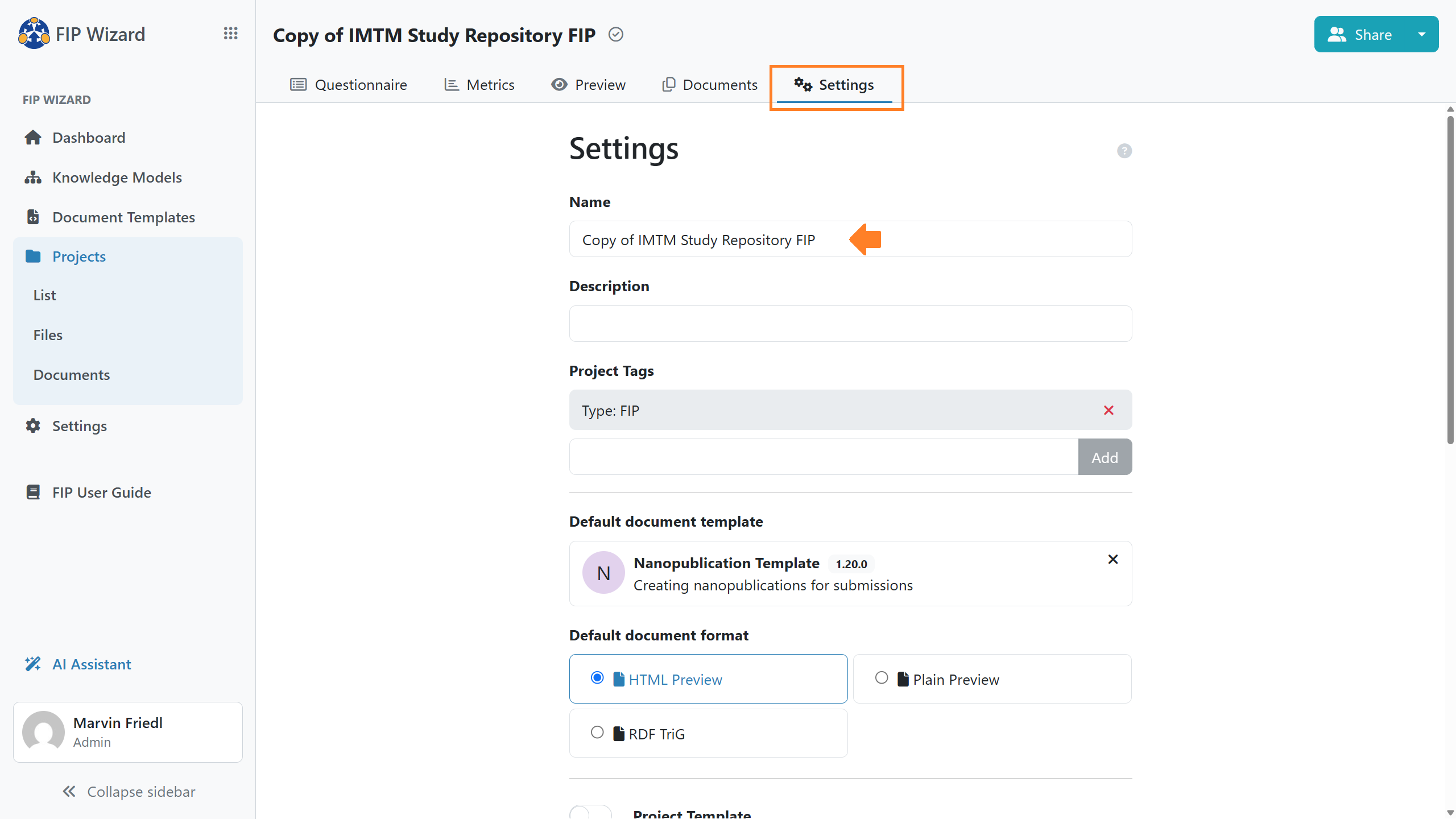Click the Plain Preview file icon
The height and width of the screenshot is (819, 1456).
(x=903, y=679)
